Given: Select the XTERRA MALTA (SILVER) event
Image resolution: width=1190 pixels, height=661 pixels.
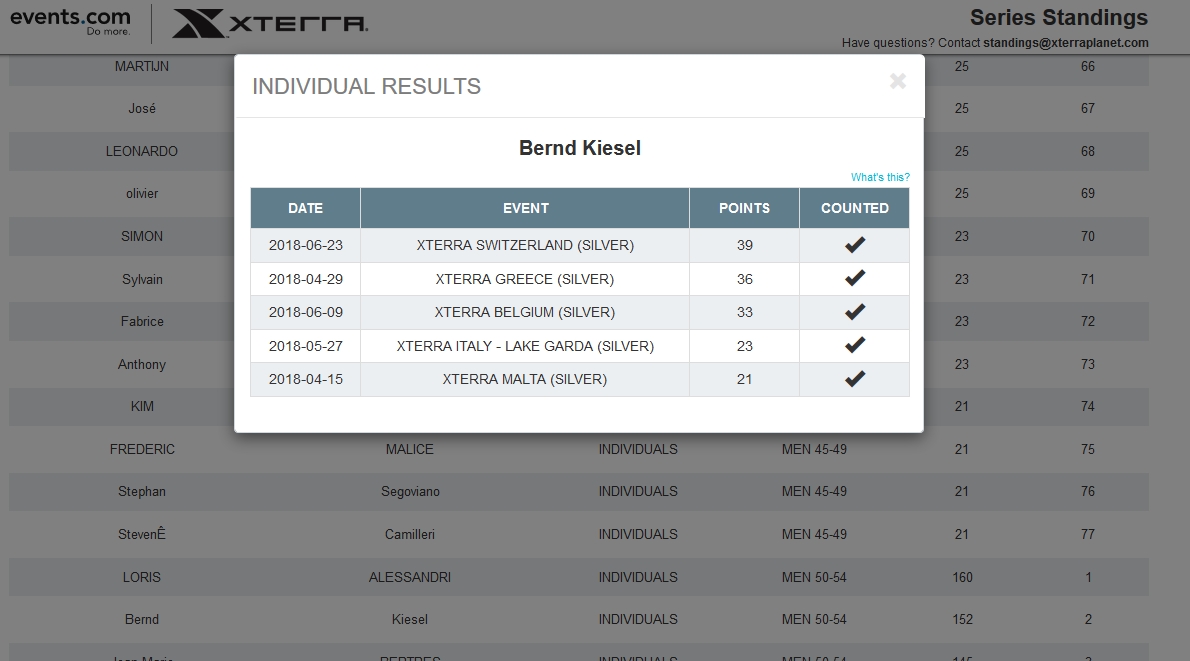Looking at the screenshot, I should coord(525,379).
